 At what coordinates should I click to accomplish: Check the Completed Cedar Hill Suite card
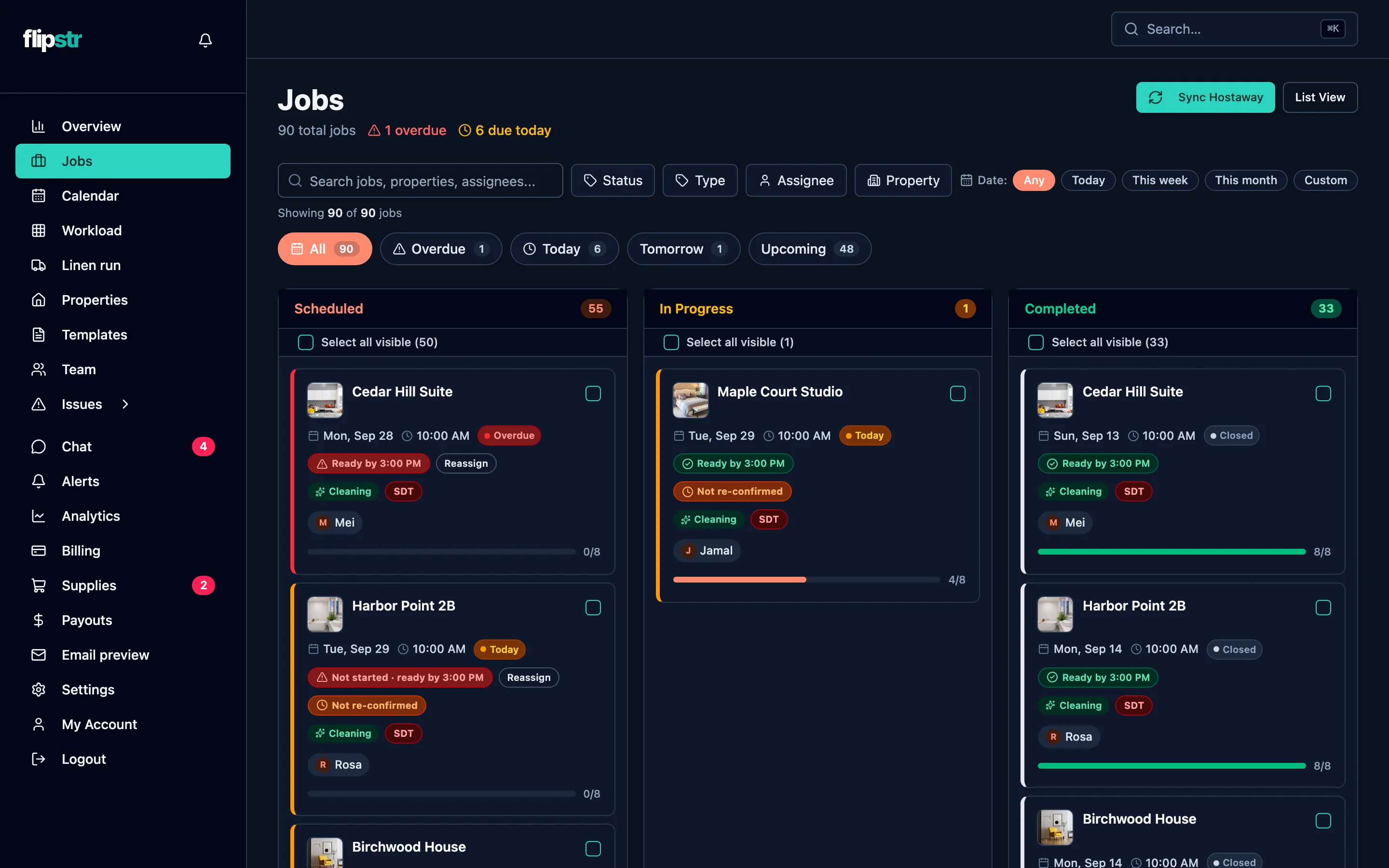click(1323, 394)
